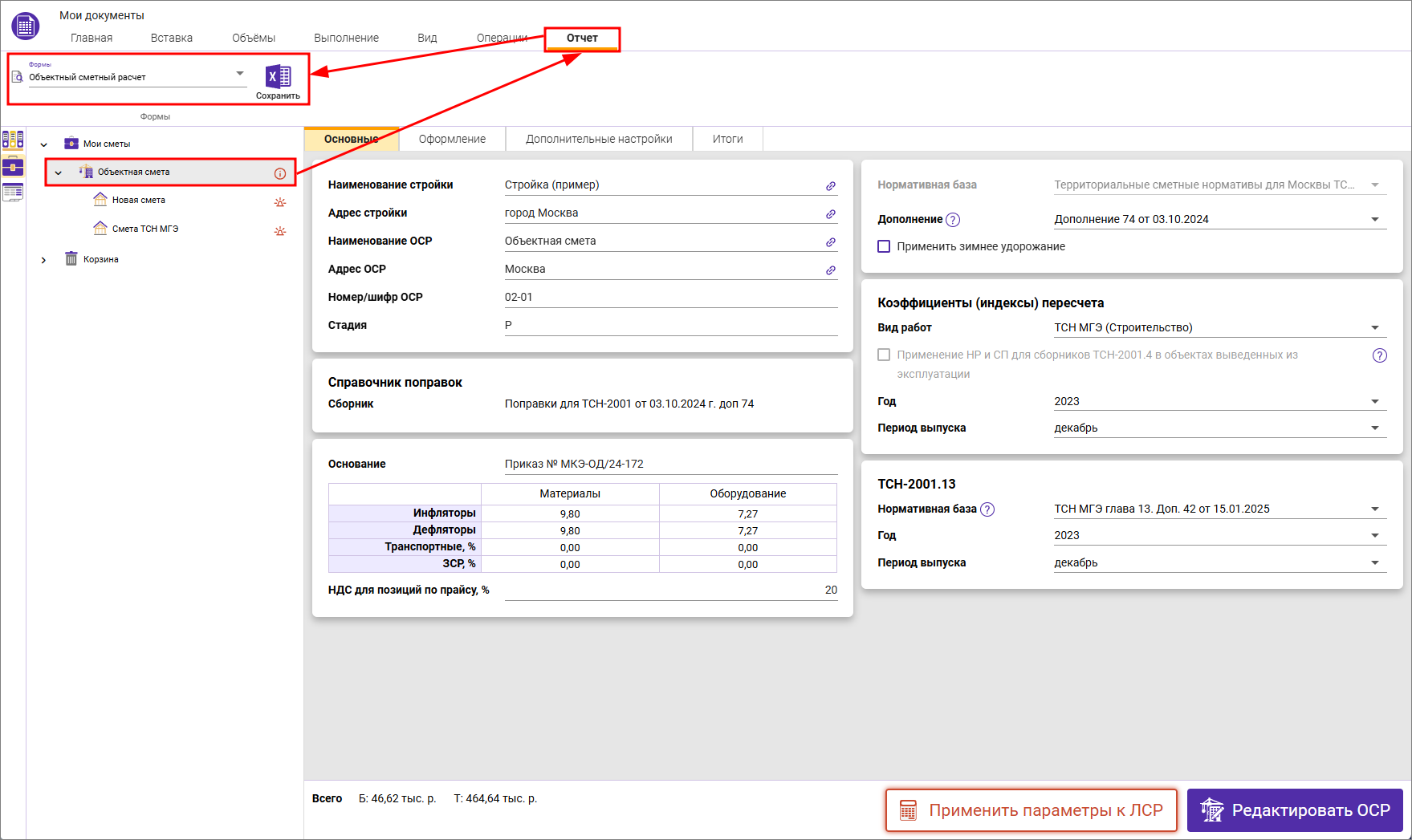Click alarm icon next to Новая смета
The width and height of the screenshot is (1412, 840).
[280, 202]
